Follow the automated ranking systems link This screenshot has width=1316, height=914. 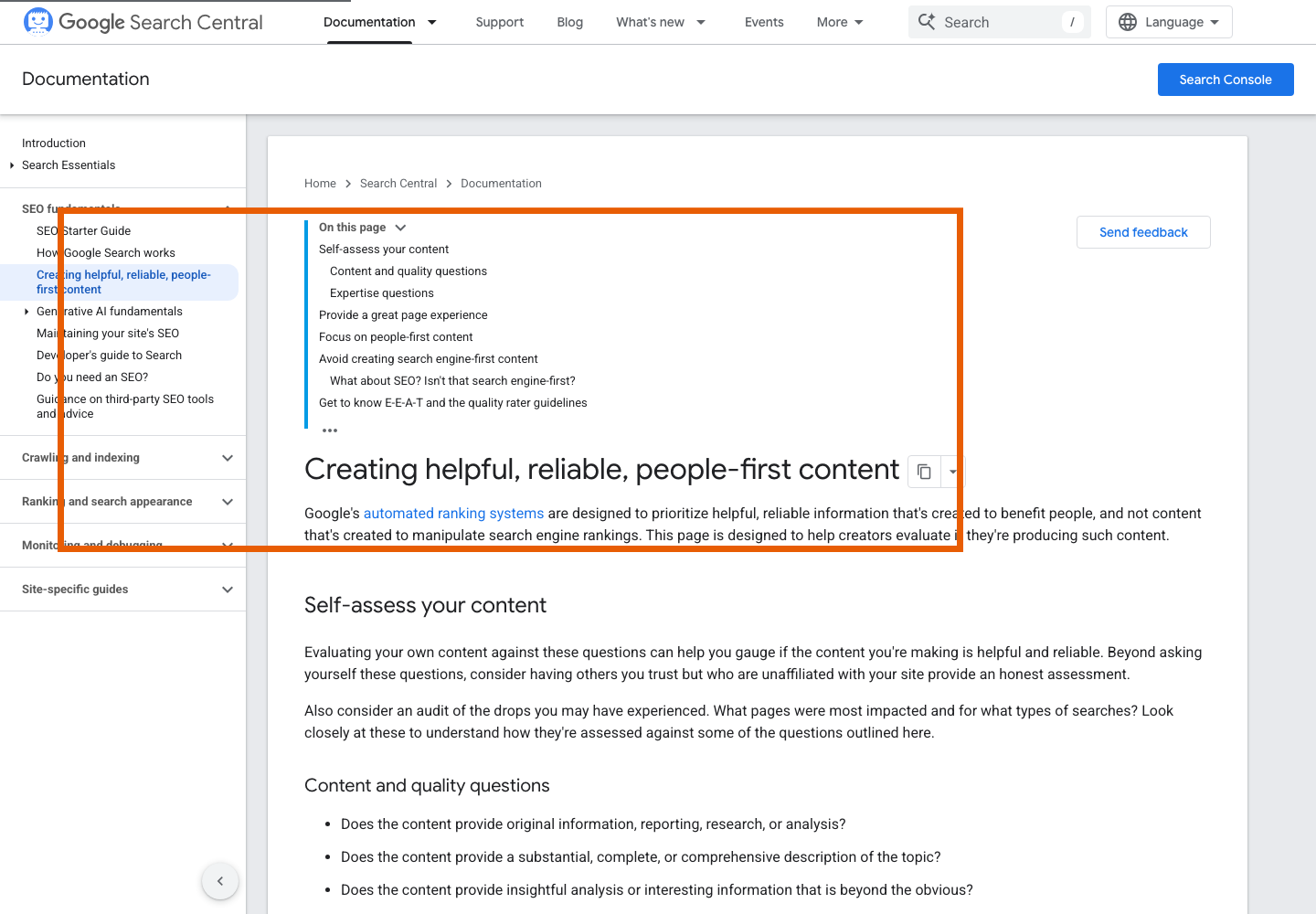point(453,514)
